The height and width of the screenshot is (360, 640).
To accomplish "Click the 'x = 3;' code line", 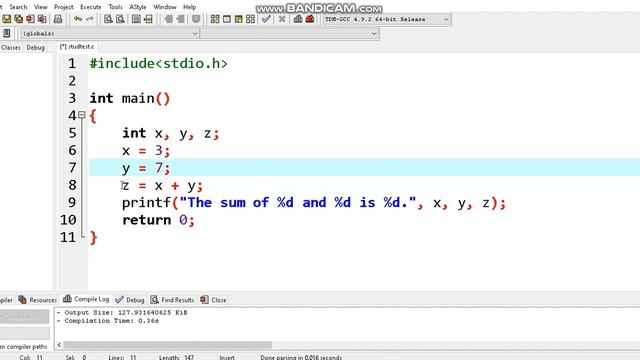I will click(146, 151).
